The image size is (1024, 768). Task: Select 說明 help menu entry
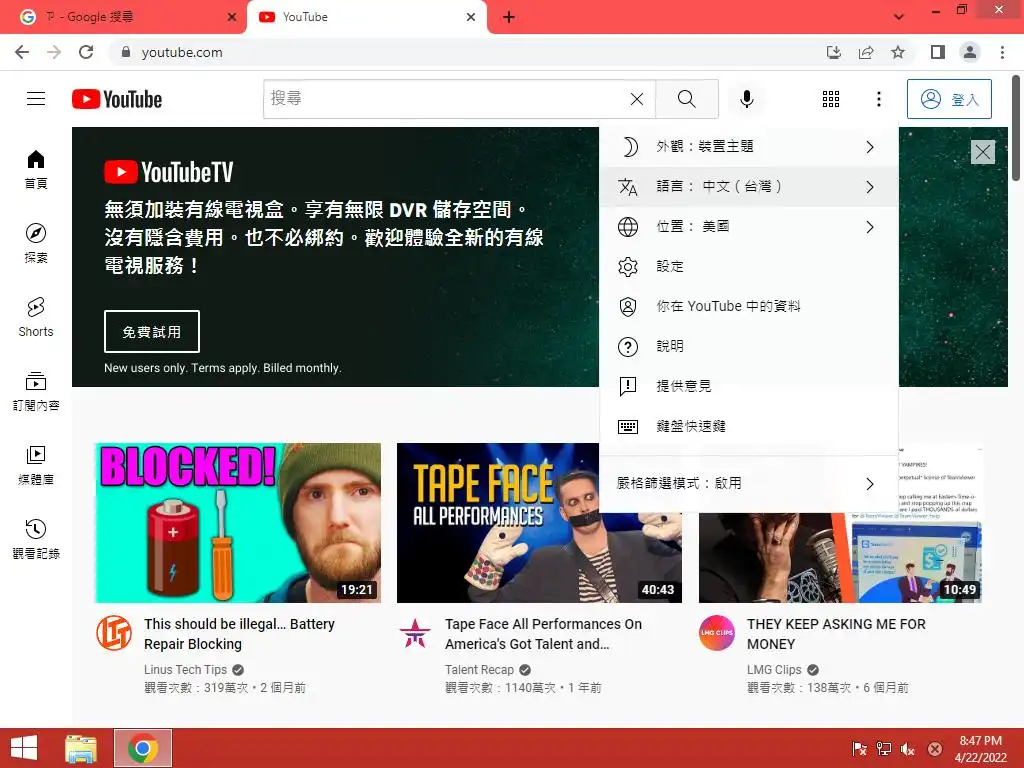tap(748, 346)
